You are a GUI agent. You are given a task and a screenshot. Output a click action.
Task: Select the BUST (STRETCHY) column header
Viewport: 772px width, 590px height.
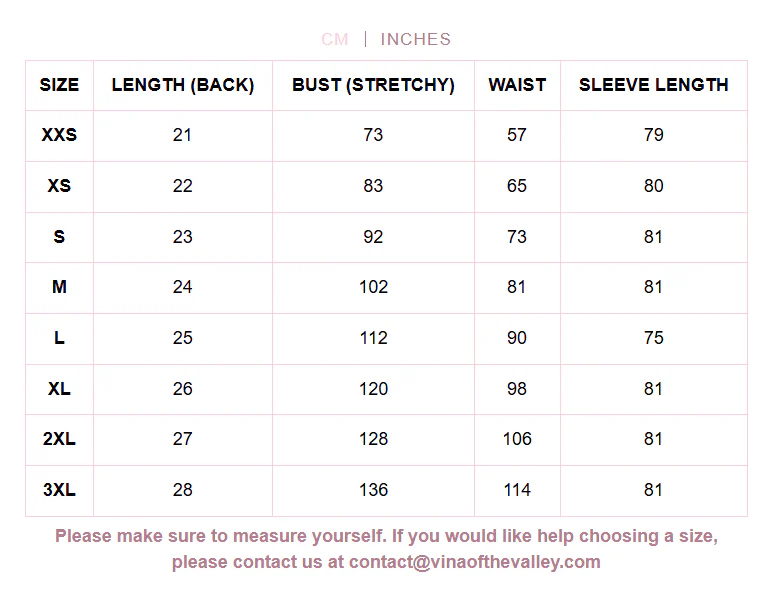[373, 85]
